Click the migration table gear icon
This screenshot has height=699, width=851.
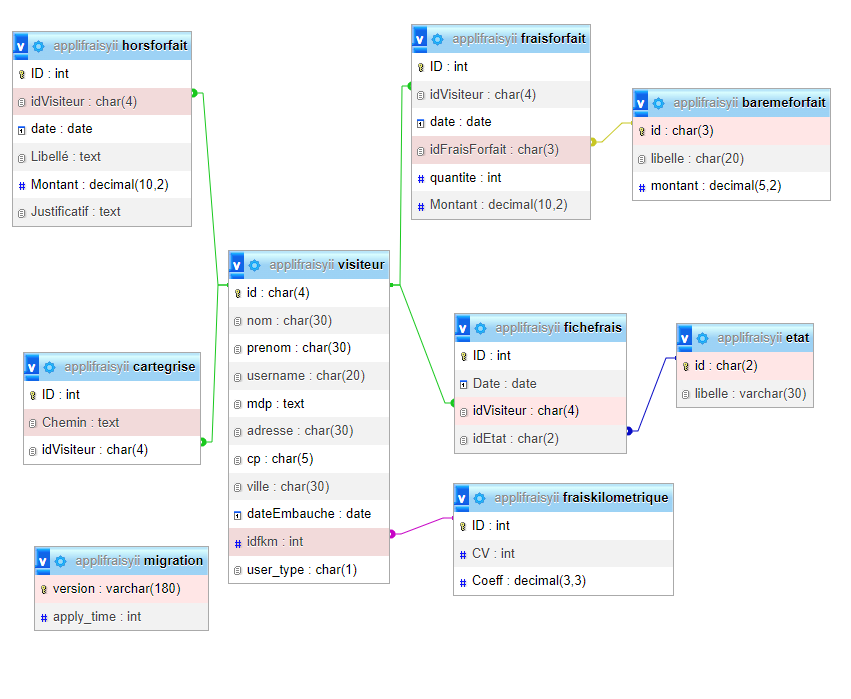[60, 561]
